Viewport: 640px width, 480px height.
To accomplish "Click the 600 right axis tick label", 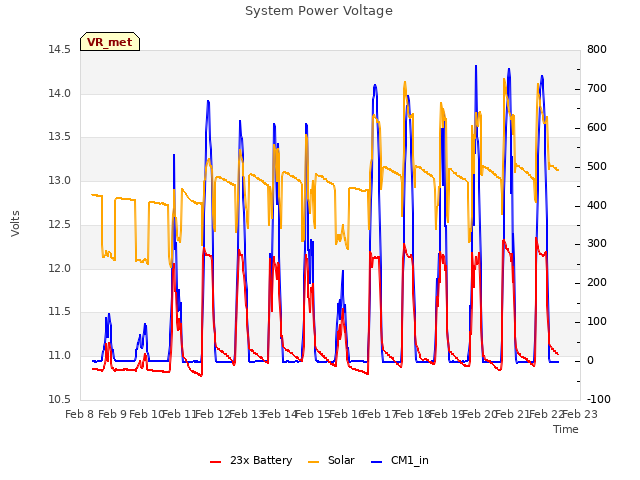I will tap(597, 127).
